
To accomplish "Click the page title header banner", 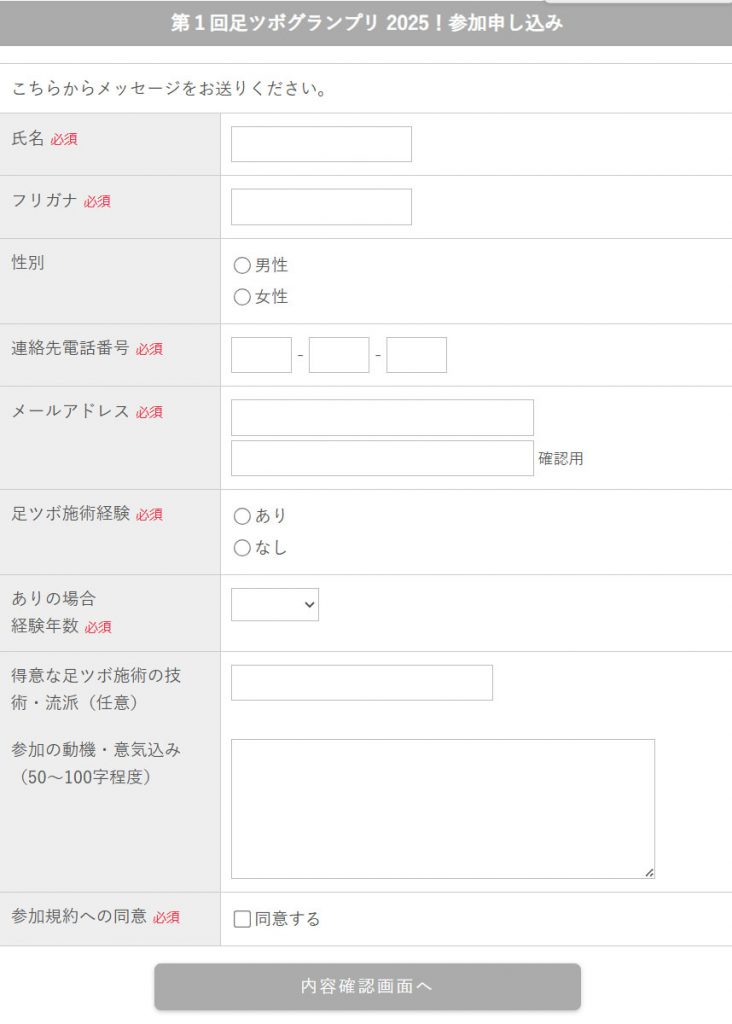I will coord(366,22).
